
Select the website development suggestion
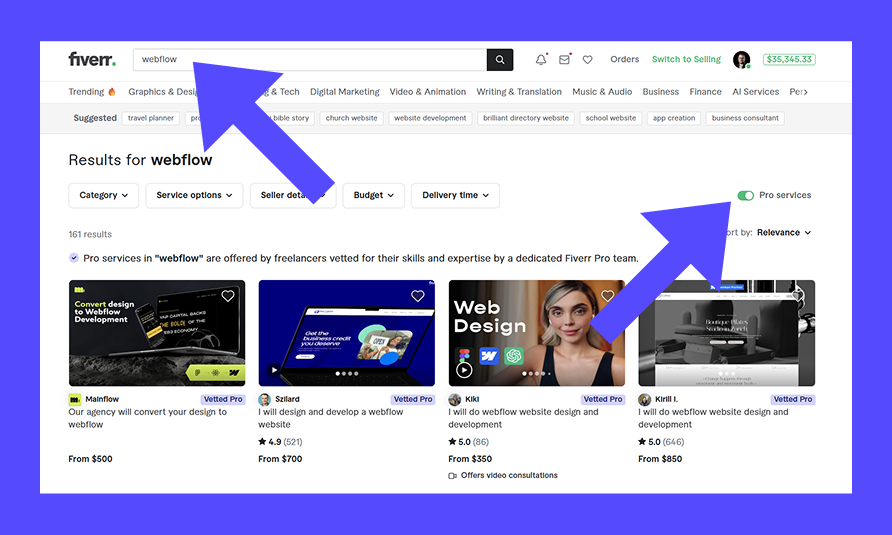(x=430, y=118)
